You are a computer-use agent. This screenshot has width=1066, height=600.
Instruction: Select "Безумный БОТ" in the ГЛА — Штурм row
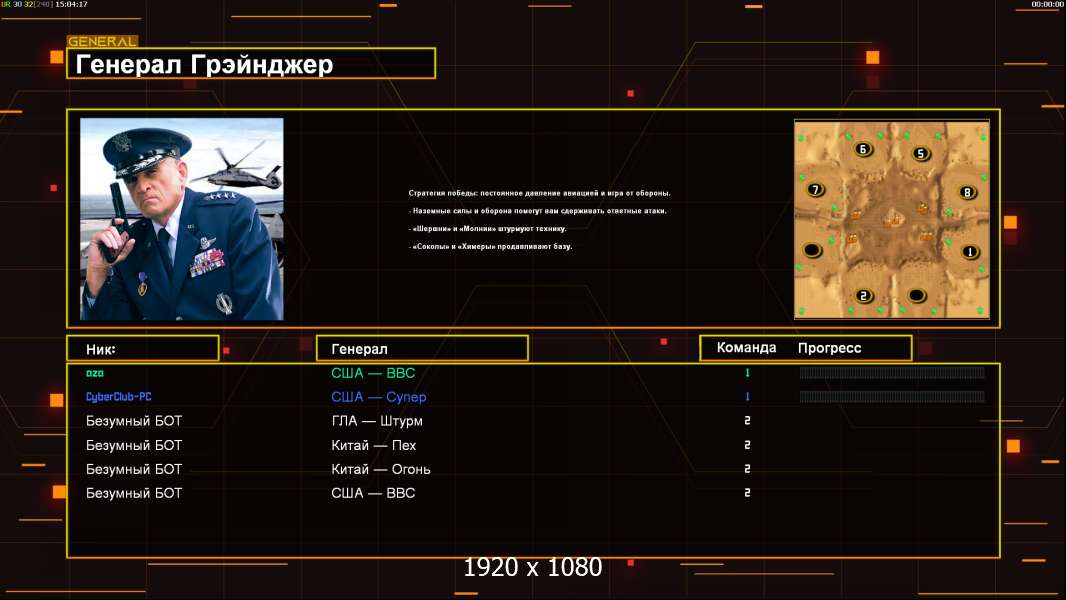coord(134,421)
